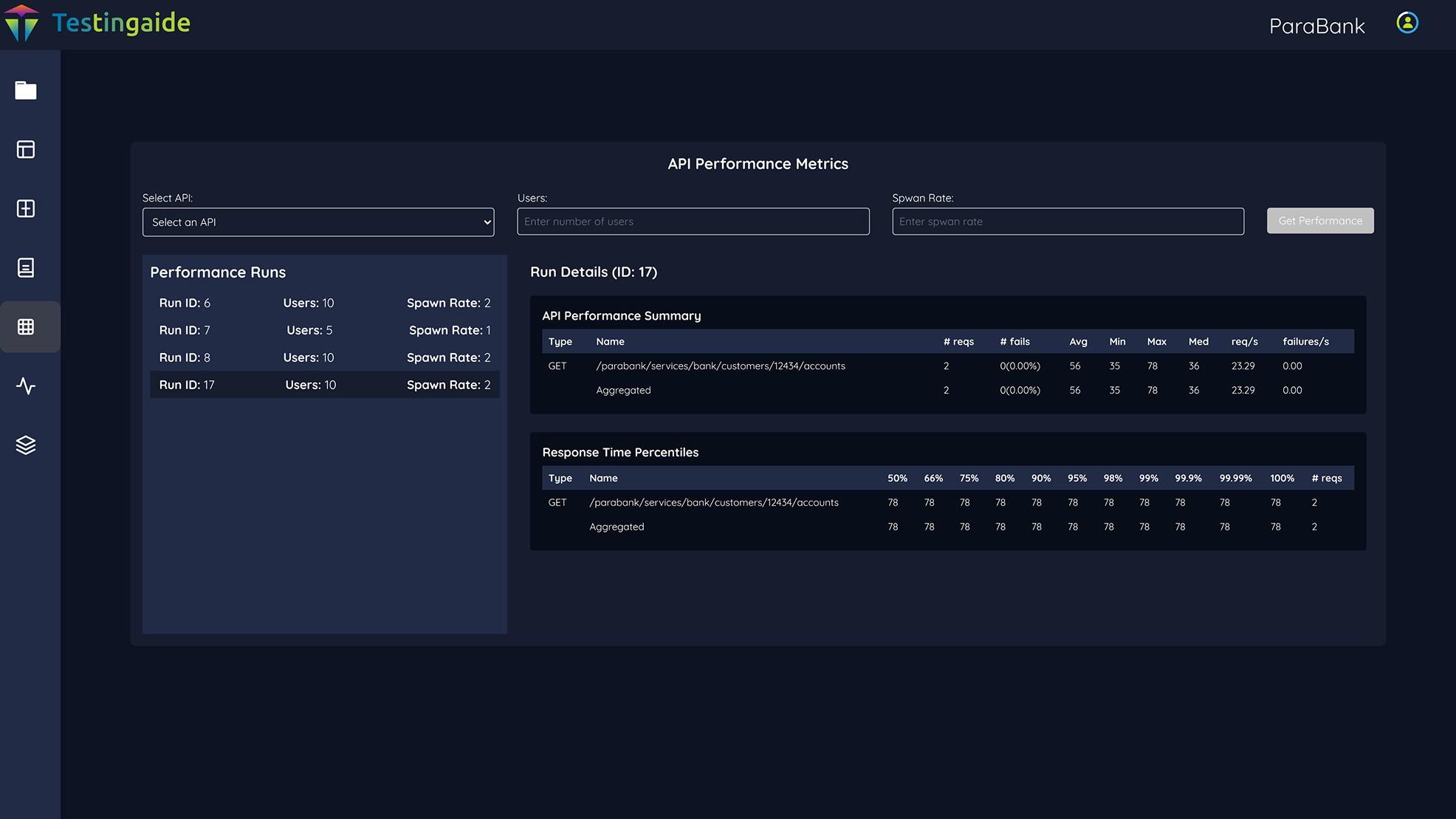The width and height of the screenshot is (1456, 819).
Task: Open the stacked layers icon in sidebar
Action: pyautogui.click(x=26, y=445)
